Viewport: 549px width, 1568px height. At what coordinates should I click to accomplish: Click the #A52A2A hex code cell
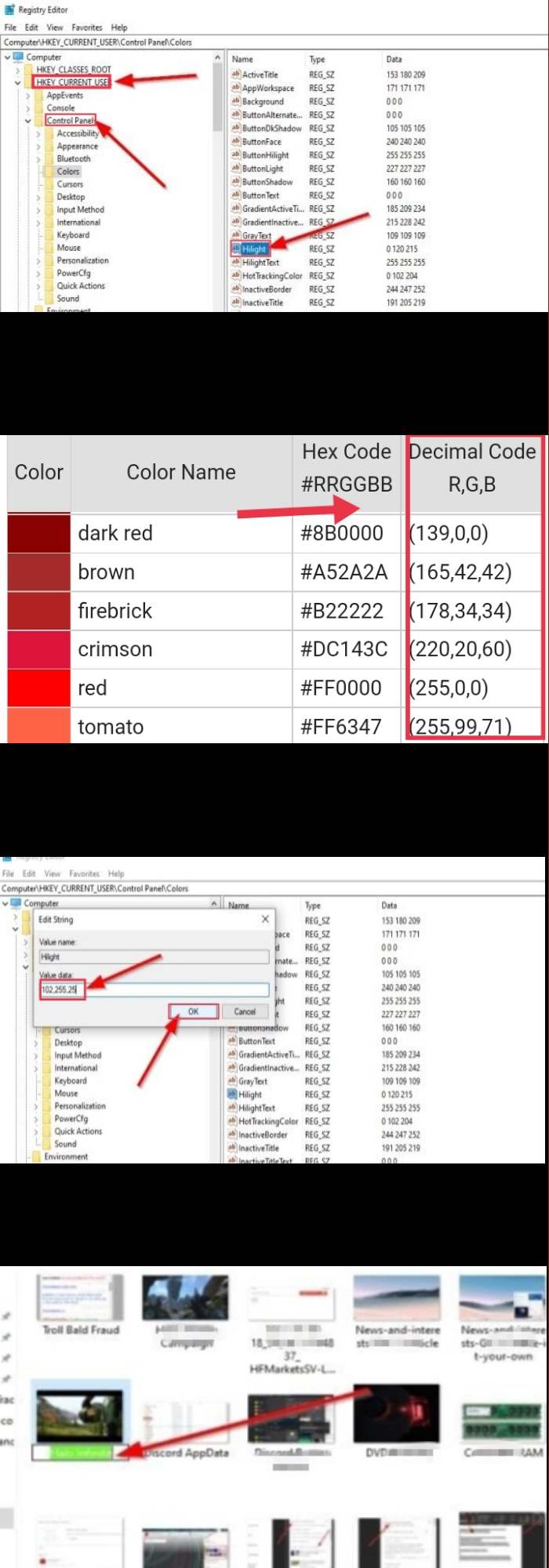click(x=347, y=572)
